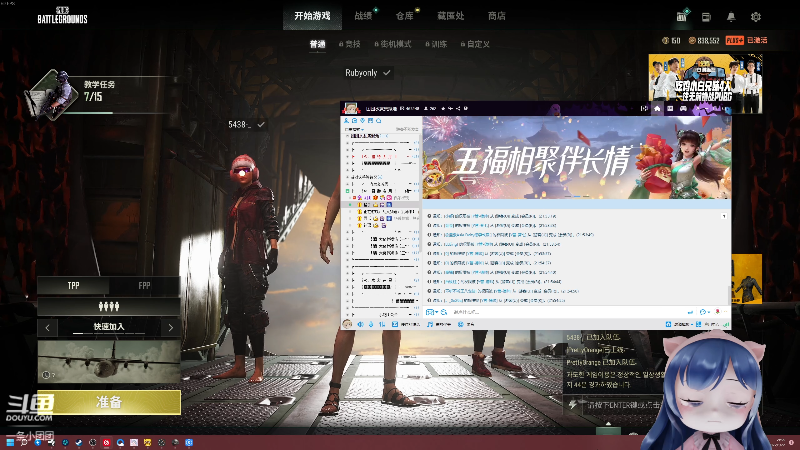Click the PUBG Battlegrounds logo
The image size is (800, 450).
pyautogui.click(x=62, y=15)
